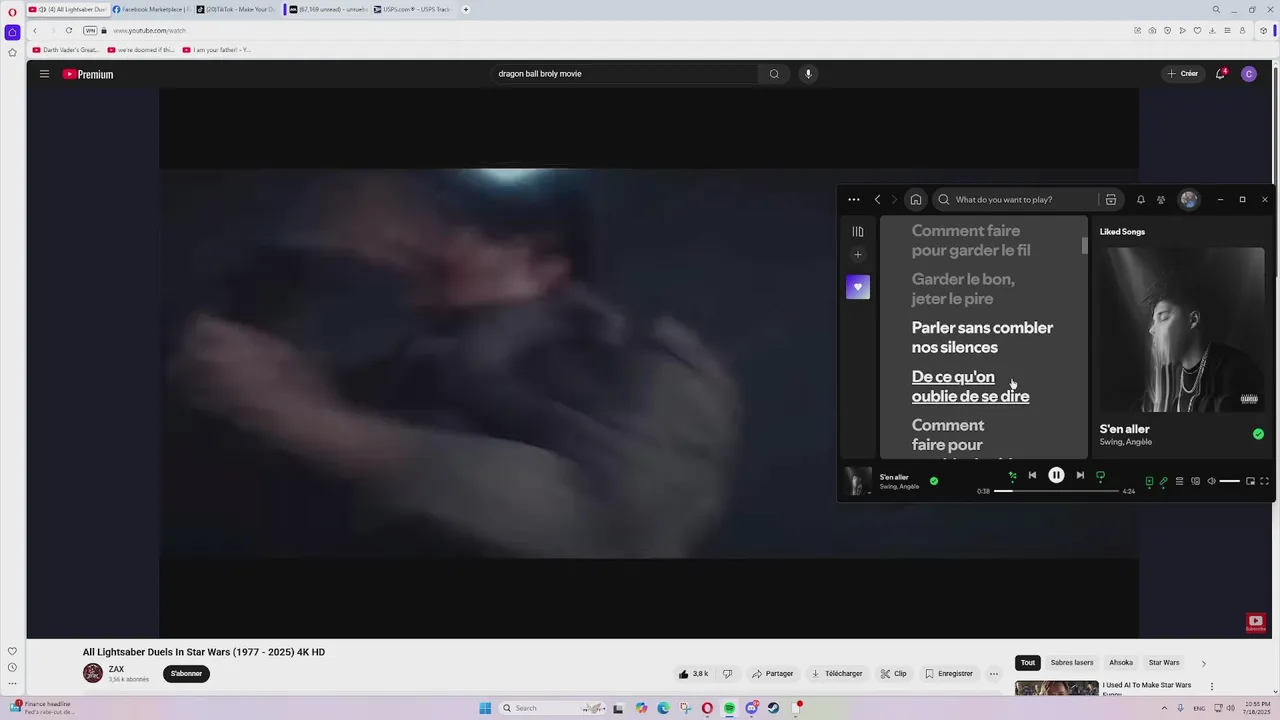
Task: Switch to TikTok browser tab
Action: (x=236, y=9)
